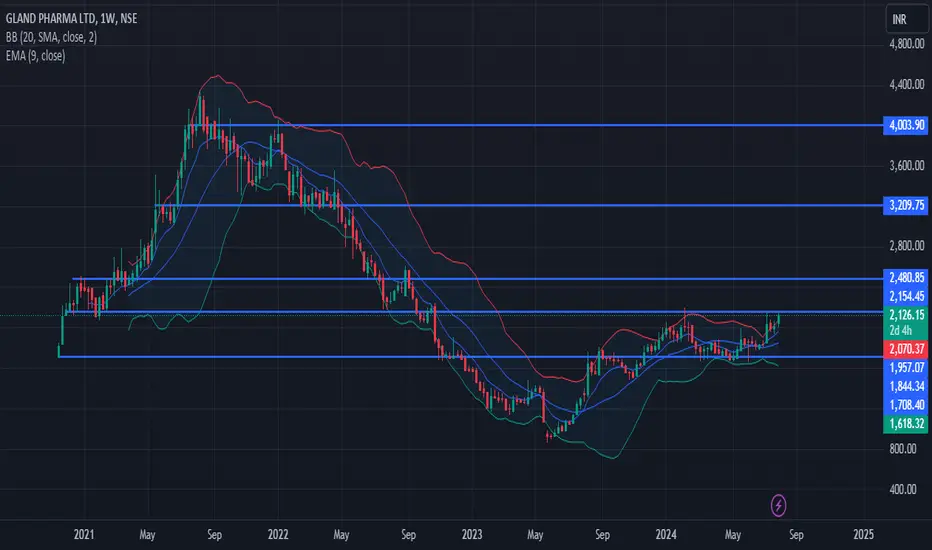Click the 2,800.00 price axis tick
Image resolution: width=932 pixels, height=550 pixels.
point(906,246)
